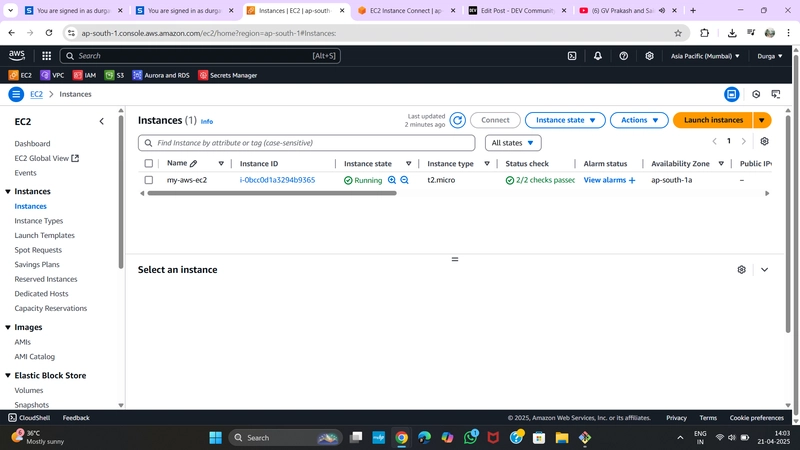The width and height of the screenshot is (800, 450).
Task: Bookmark this page with star icon
Action: coord(678,33)
